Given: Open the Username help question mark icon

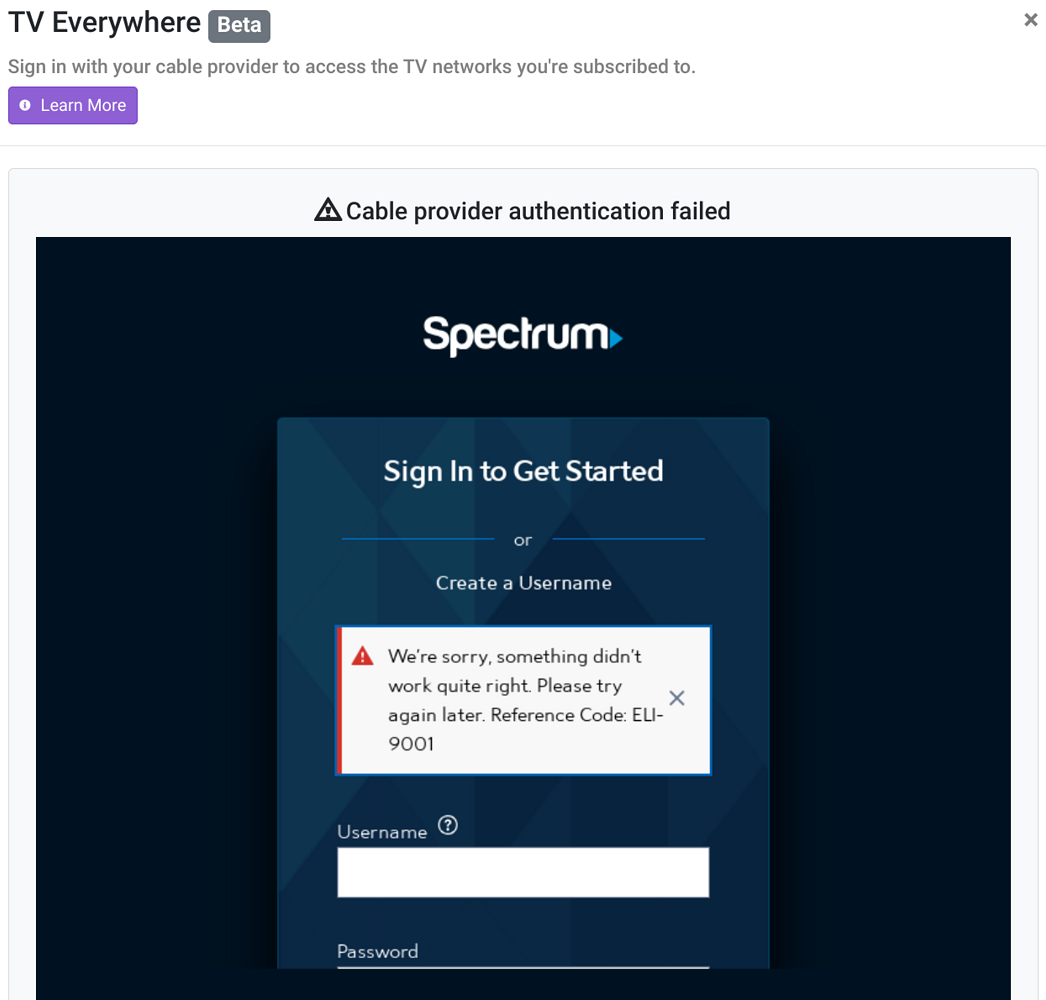Looking at the screenshot, I should coord(447,825).
